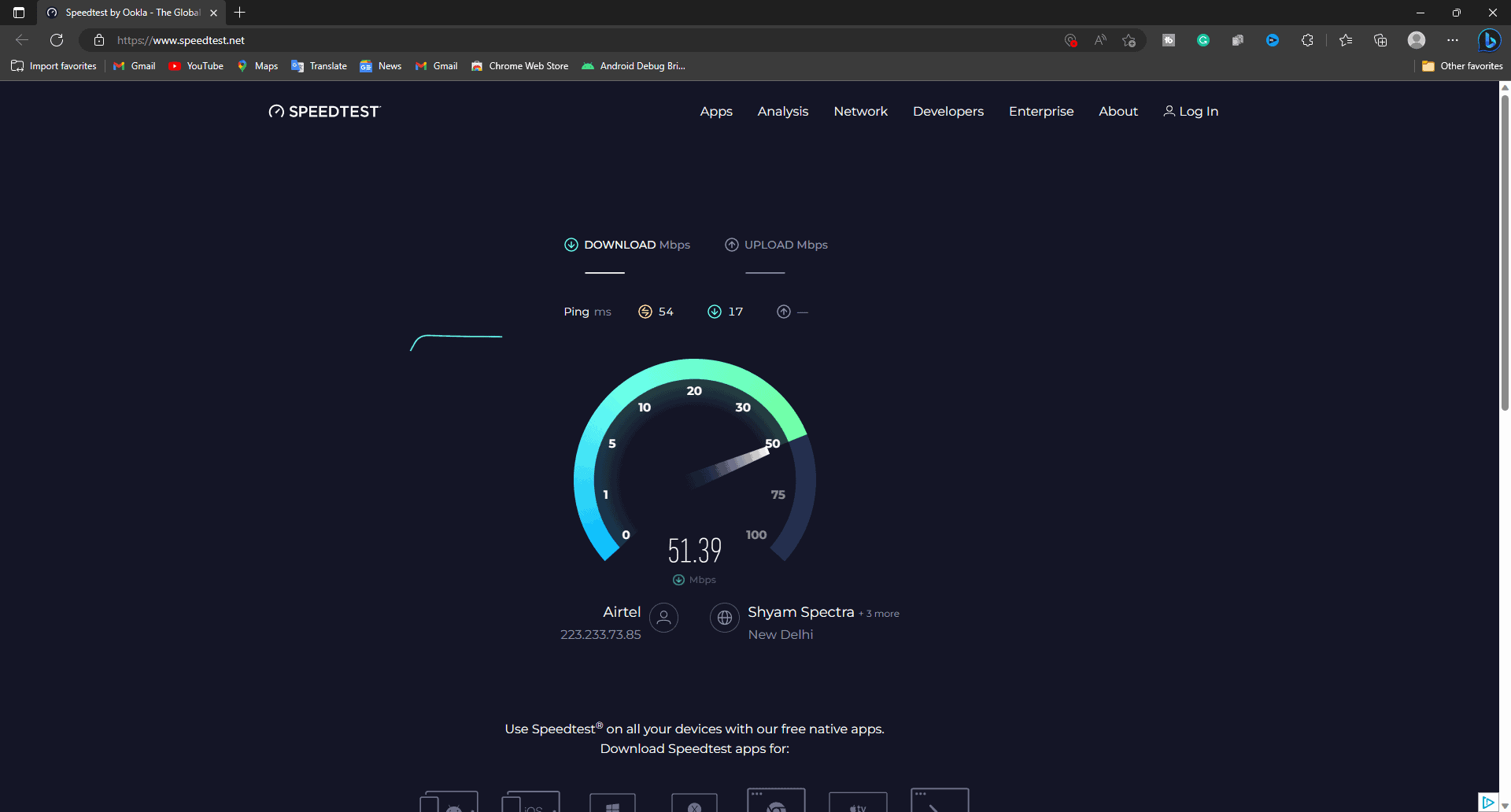Click the globe server icon
1511x812 pixels.
(x=724, y=618)
